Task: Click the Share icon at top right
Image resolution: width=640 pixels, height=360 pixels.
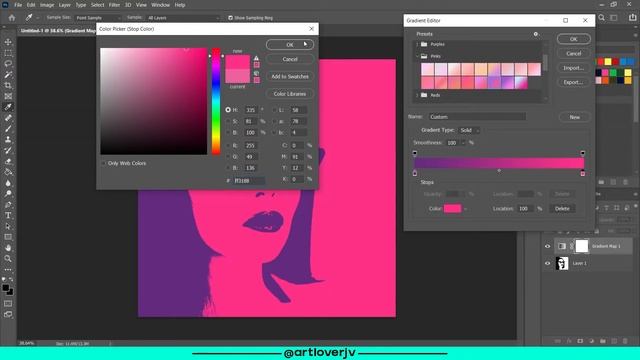Action: click(x=633, y=18)
